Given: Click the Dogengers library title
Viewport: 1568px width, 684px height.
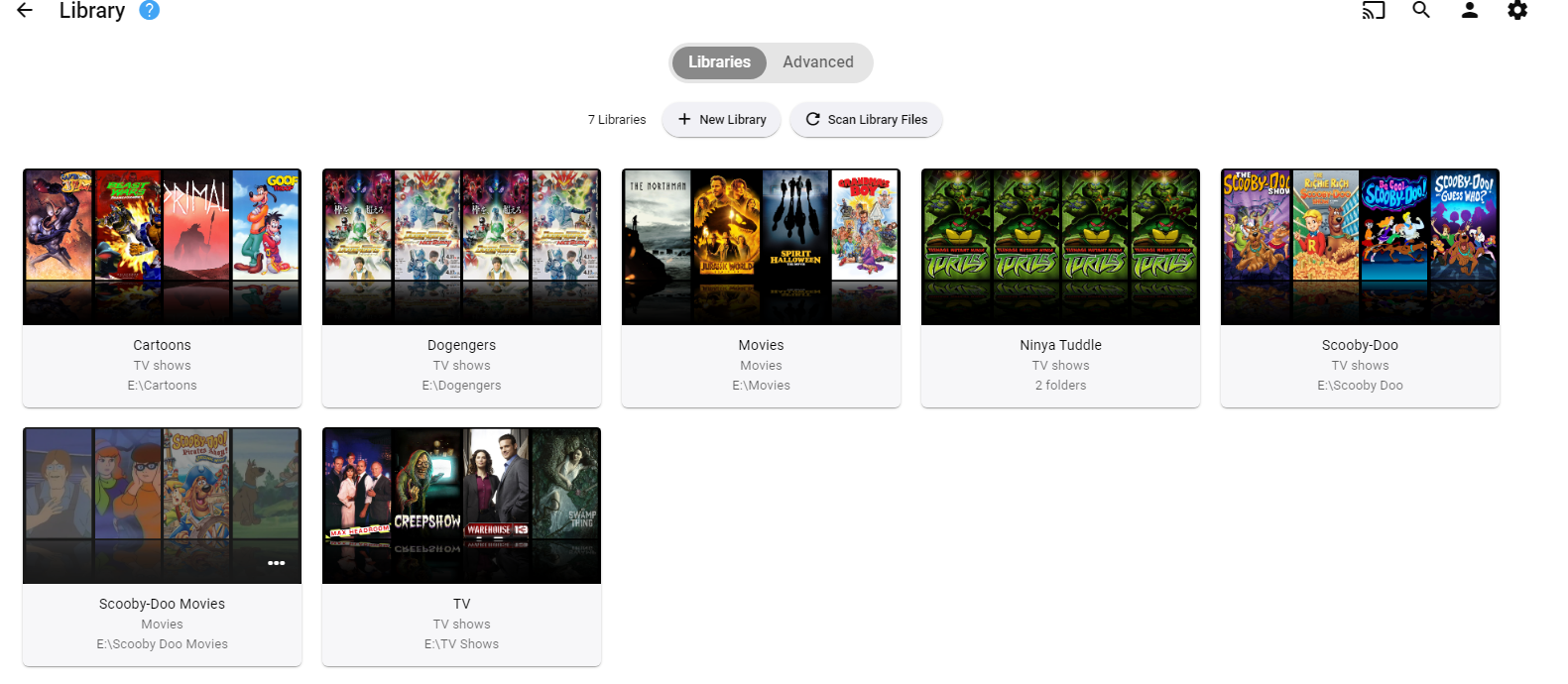Looking at the screenshot, I should click(461, 346).
